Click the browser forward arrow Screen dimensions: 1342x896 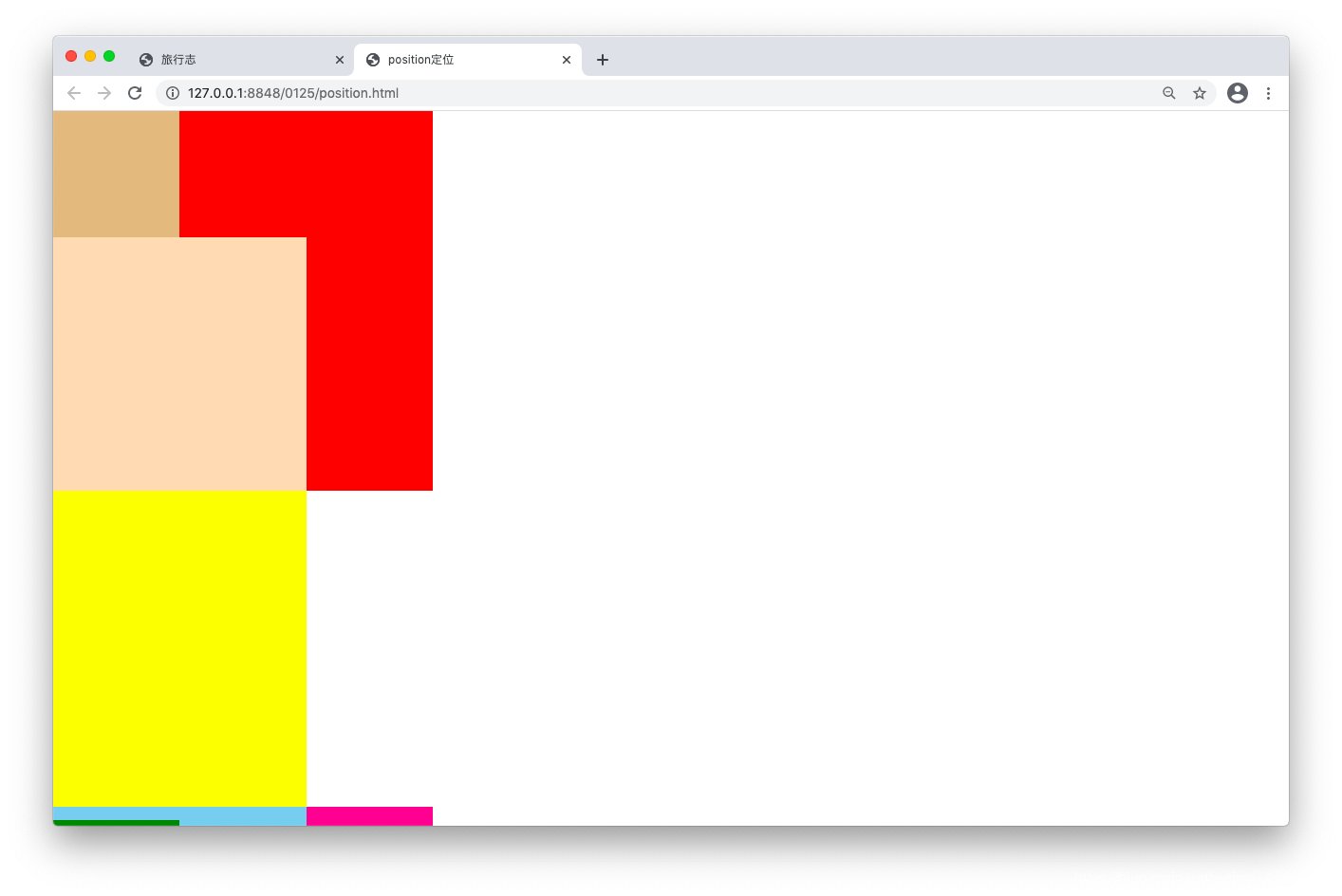104,93
